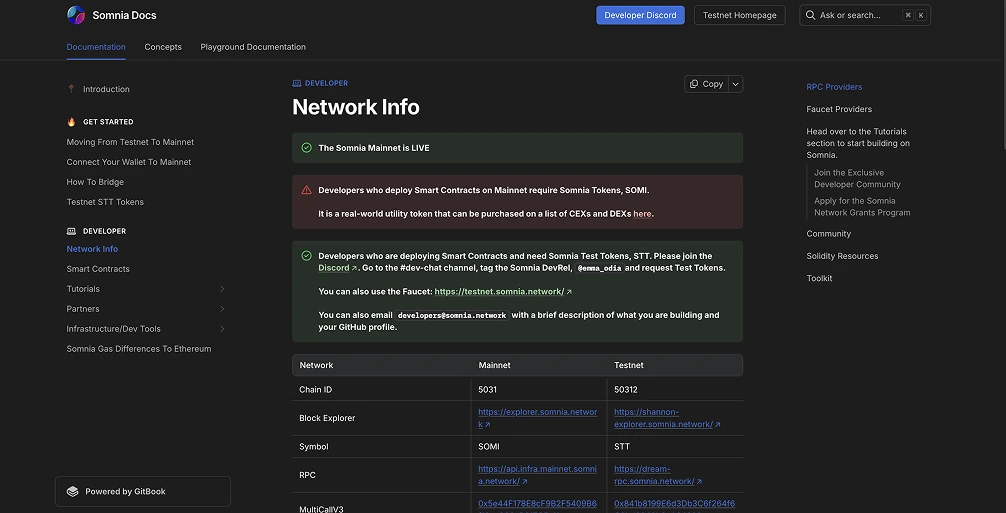The image size is (1006, 513).
Task: Open Testnet STT Tokens page
Action: (105, 202)
